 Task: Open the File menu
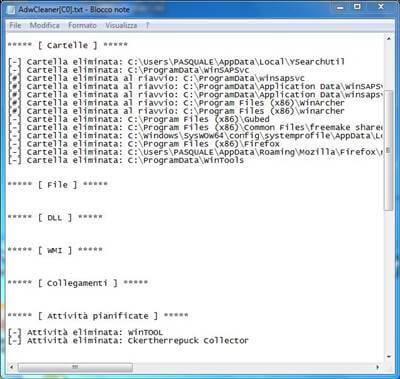tap(15, 25)
